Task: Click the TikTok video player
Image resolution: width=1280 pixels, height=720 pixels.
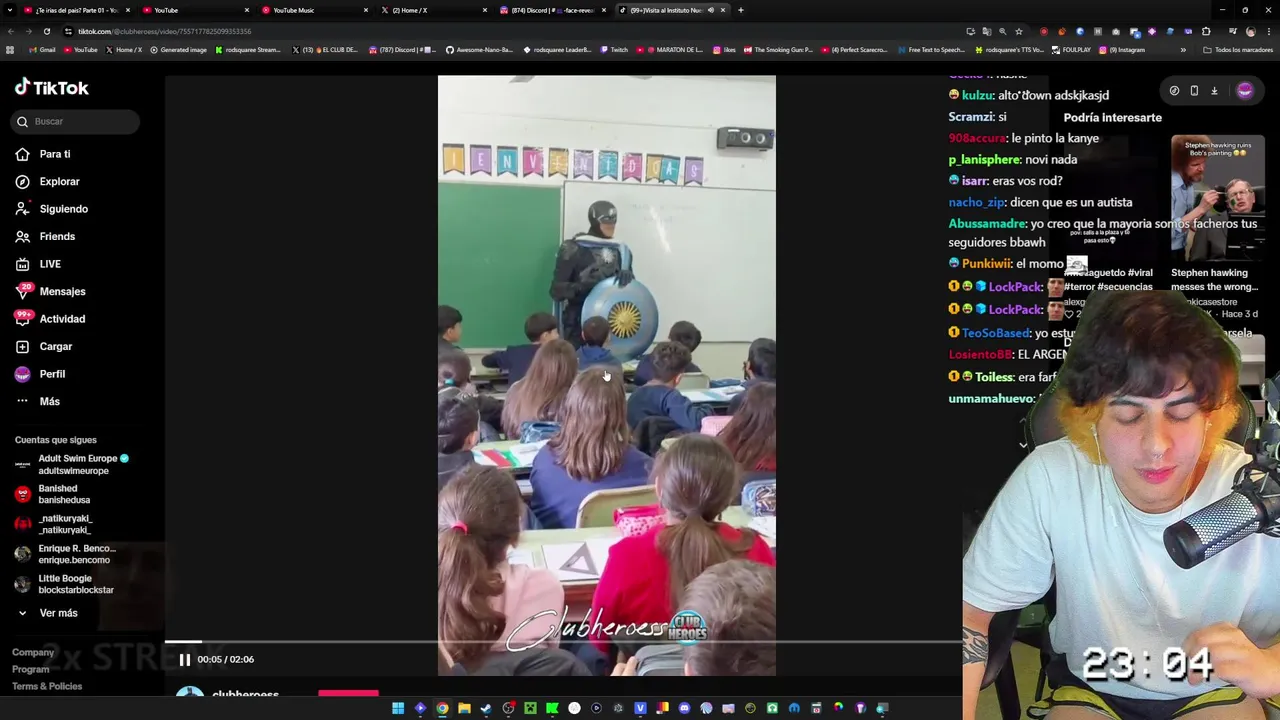Action: (x=606, y=375)
